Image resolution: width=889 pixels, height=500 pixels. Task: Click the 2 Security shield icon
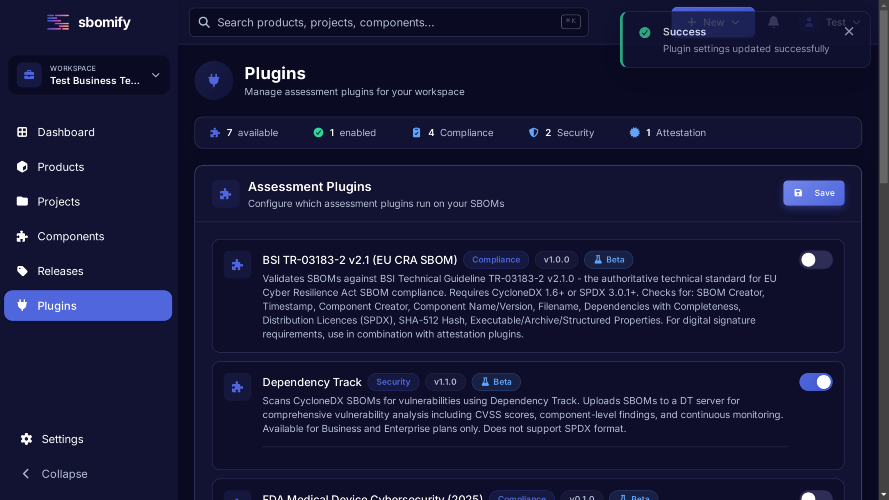pyautogui.click(x=534, y=133)
